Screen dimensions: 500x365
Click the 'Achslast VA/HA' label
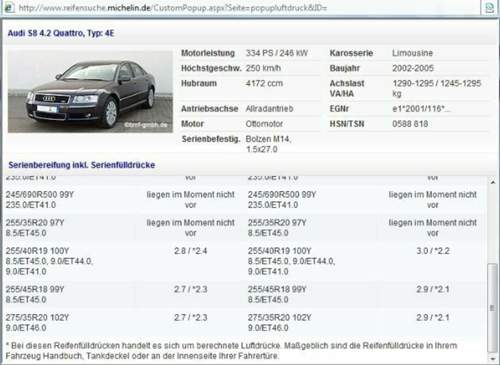click(347, 88)
